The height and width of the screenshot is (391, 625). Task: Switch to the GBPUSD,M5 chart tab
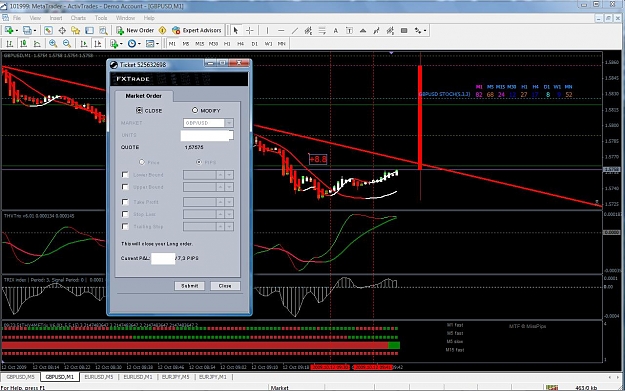point(20,377)
